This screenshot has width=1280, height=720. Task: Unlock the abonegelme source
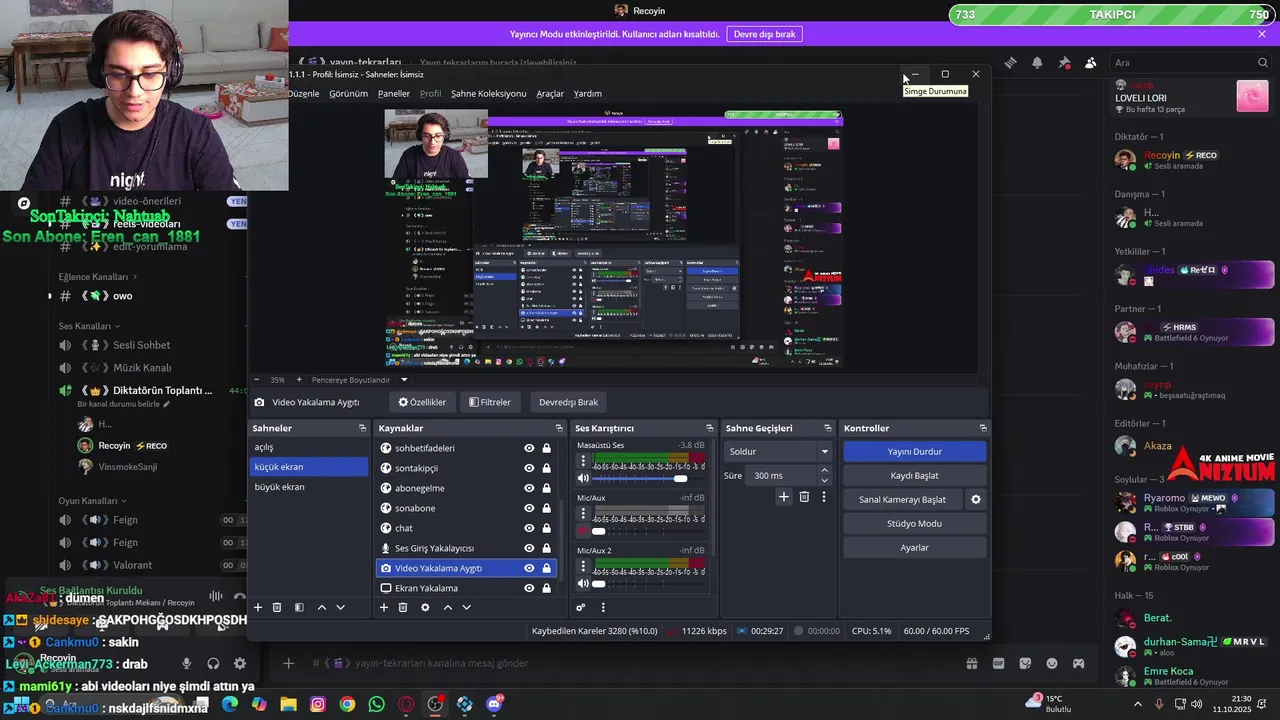point(546,488)
